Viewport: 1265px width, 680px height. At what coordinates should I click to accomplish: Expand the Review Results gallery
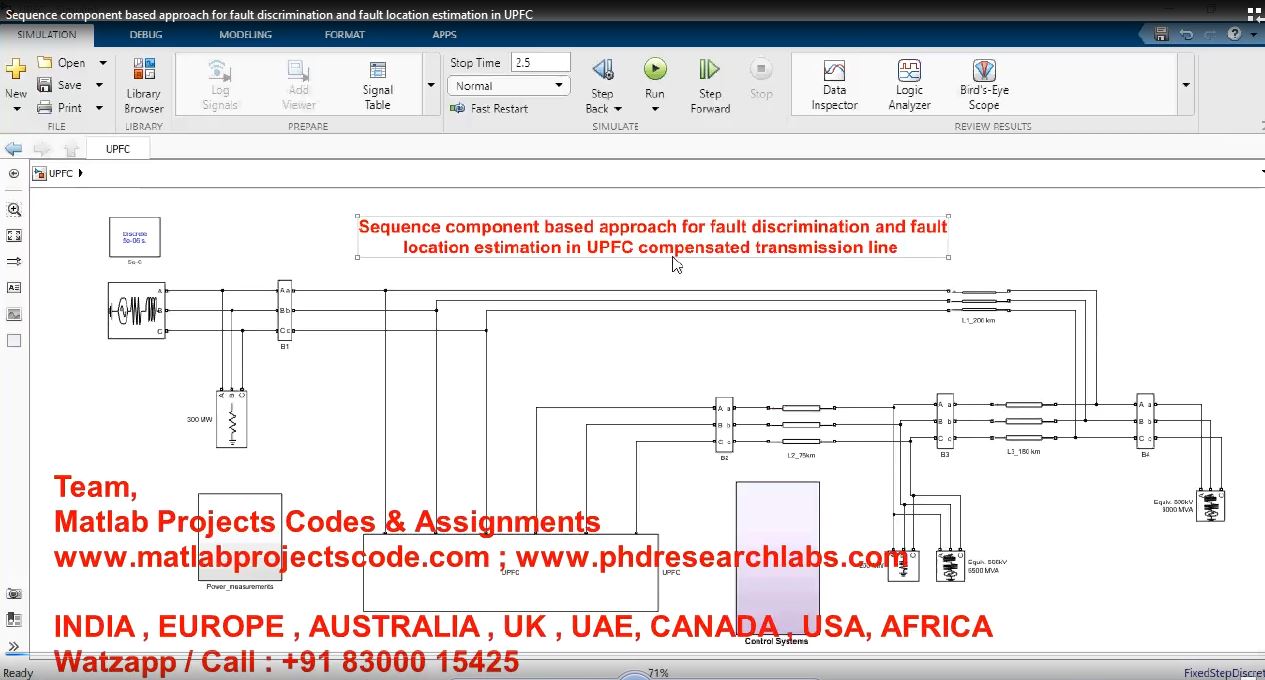(x=1186, y=86)
